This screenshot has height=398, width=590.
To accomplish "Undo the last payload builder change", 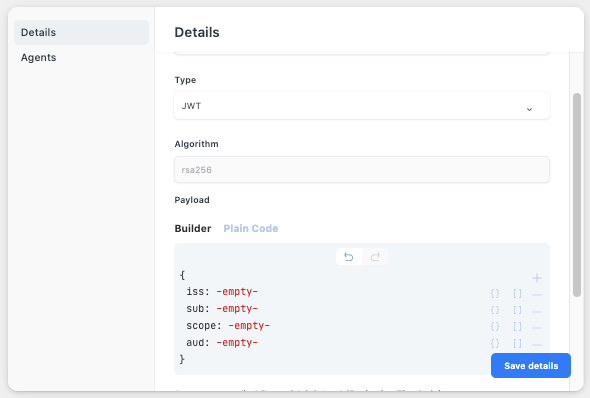I will point(349,257).
